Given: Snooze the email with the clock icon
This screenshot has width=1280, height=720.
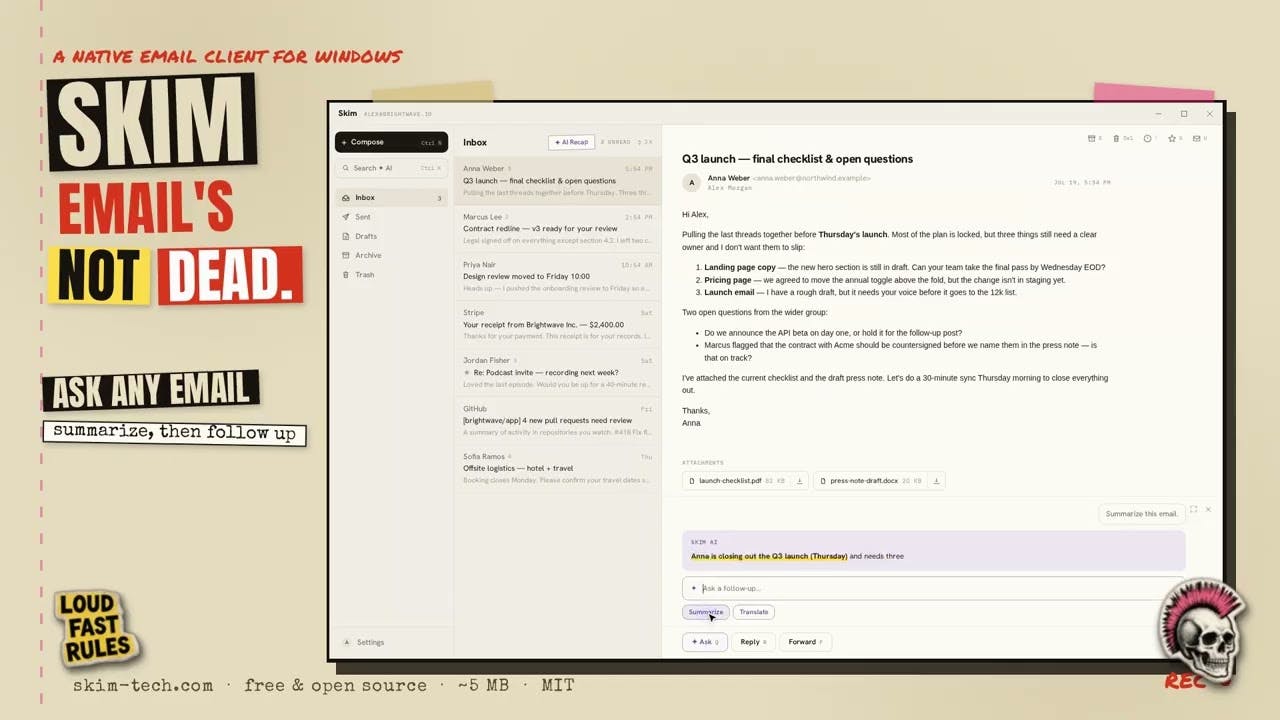Looking at the screenshot, I should [1149, 138].
